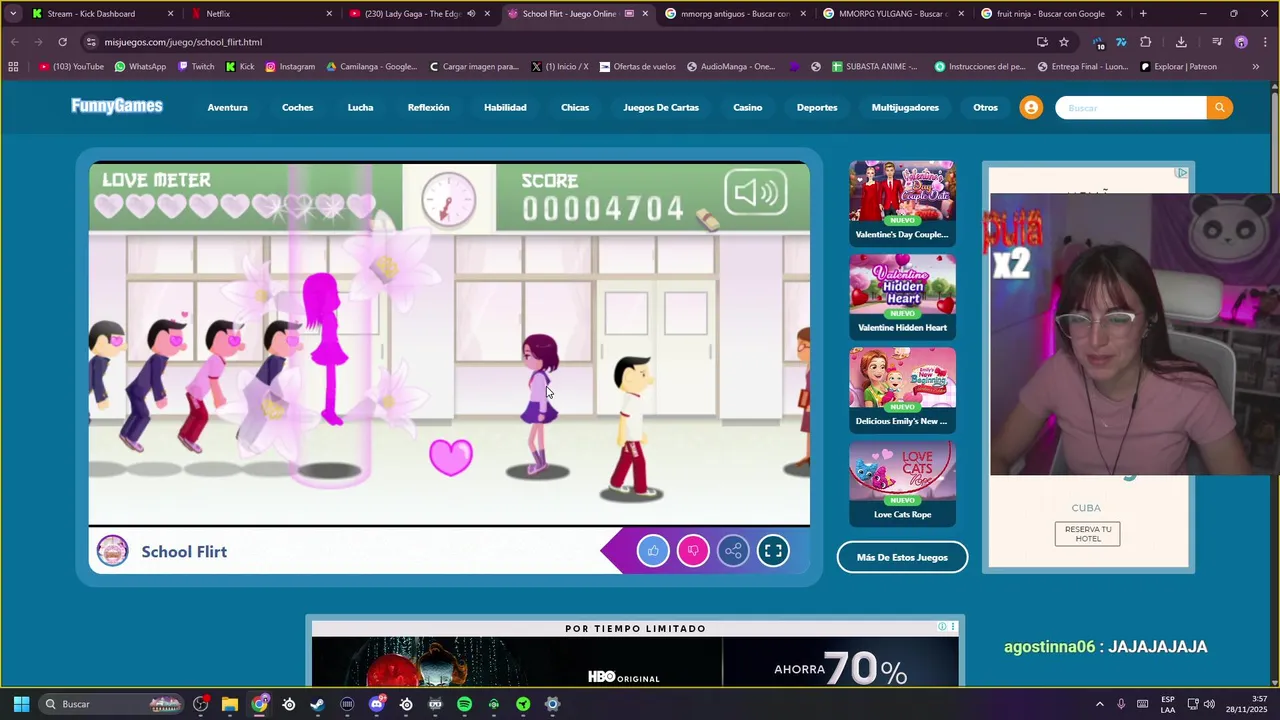1280x720 pixels.
Task: Click taskbar Buscar search box
Action: (112, 704)
